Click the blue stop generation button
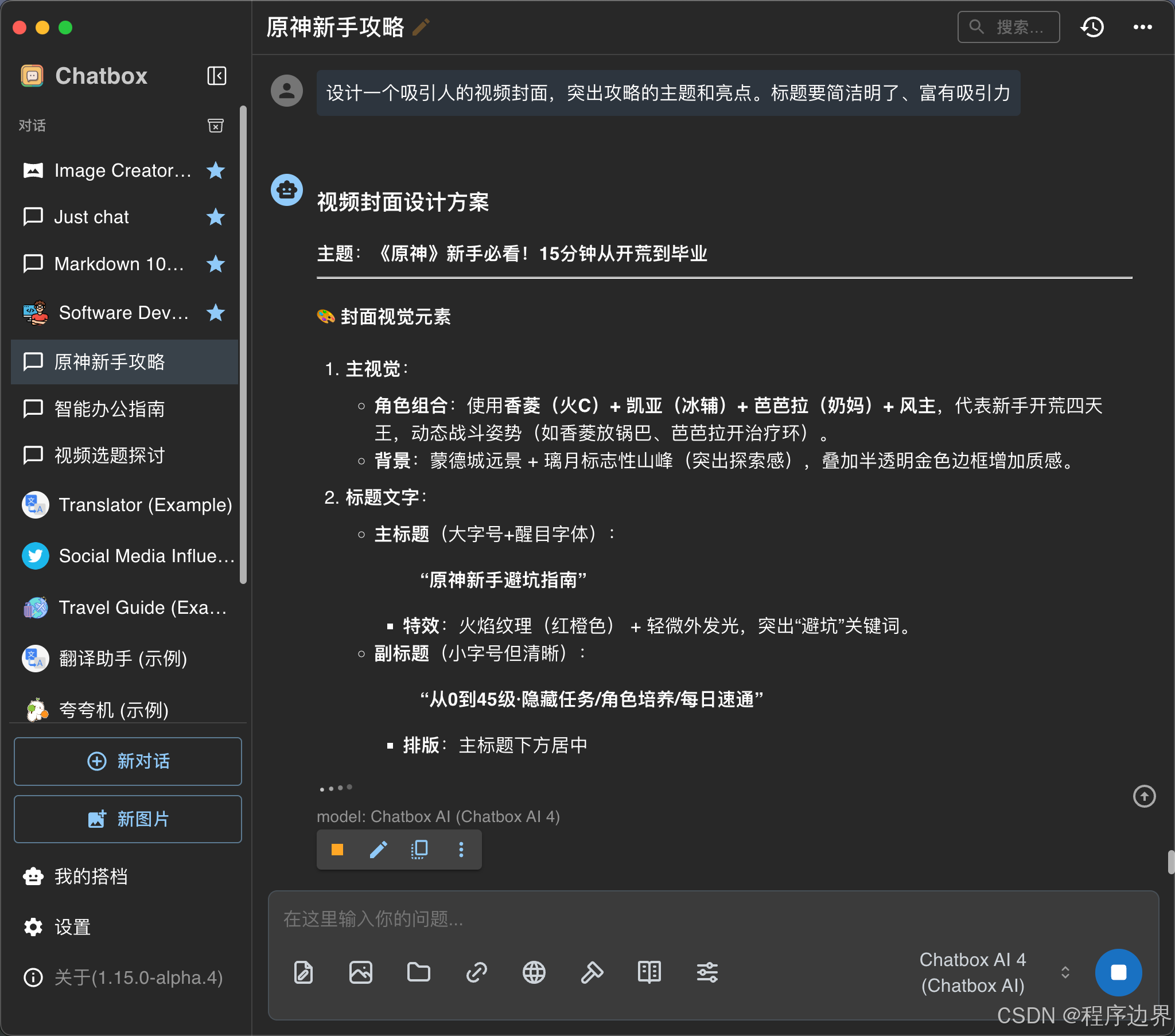This screenshot has height=1036, width=1175. click(1118, 972)
